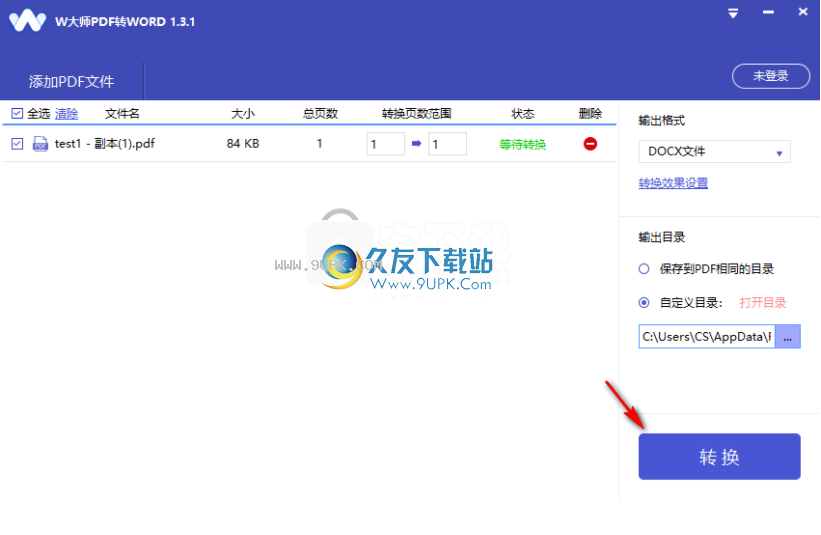Delete test1 file with red remove icon
The height and width of the screenshot is (535, 821).
tap(590, 143)
